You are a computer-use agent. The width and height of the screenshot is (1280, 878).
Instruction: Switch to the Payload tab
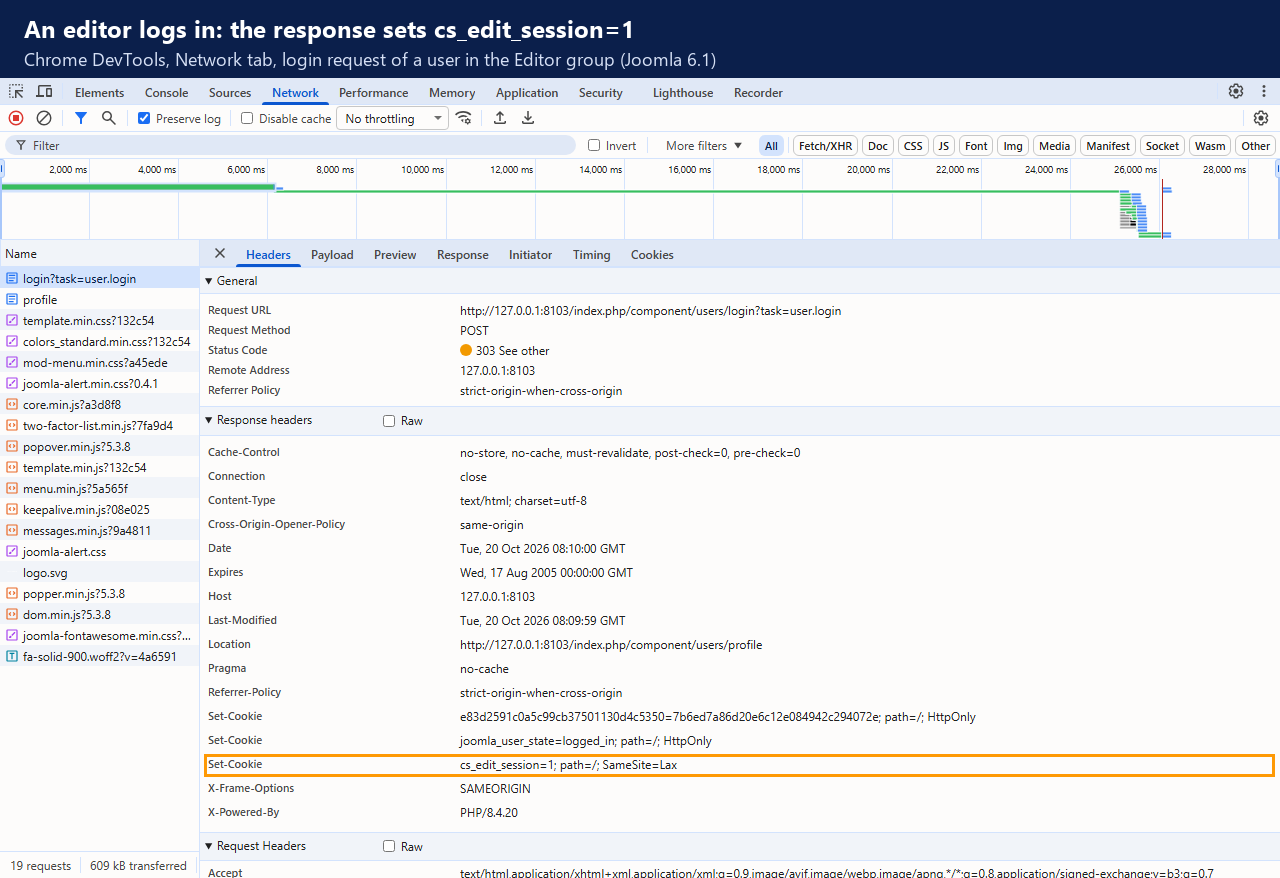pos(332,255)
